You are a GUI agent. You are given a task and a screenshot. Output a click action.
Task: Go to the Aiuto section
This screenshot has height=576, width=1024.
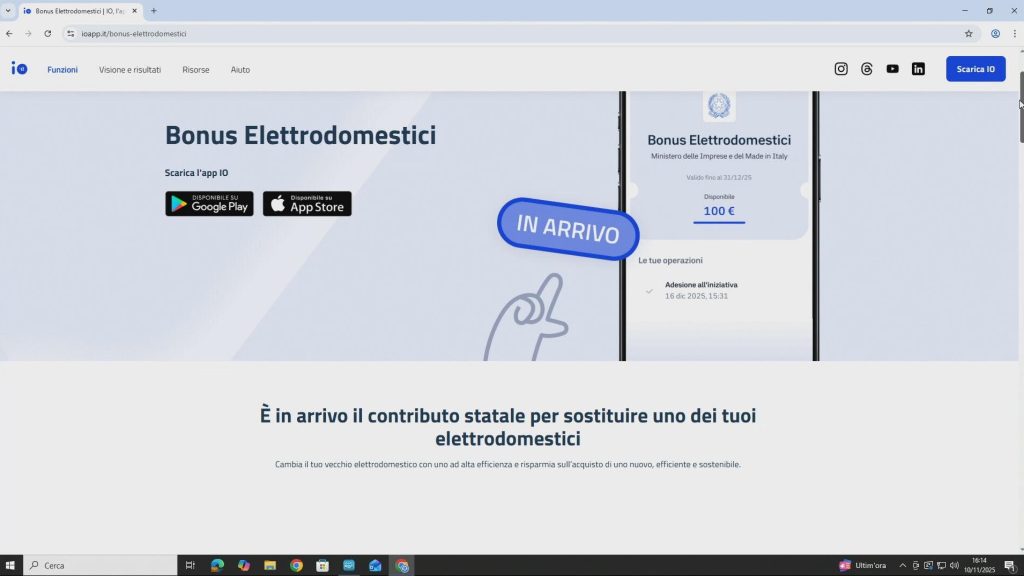pyautogui.click(x=240, y=70)
